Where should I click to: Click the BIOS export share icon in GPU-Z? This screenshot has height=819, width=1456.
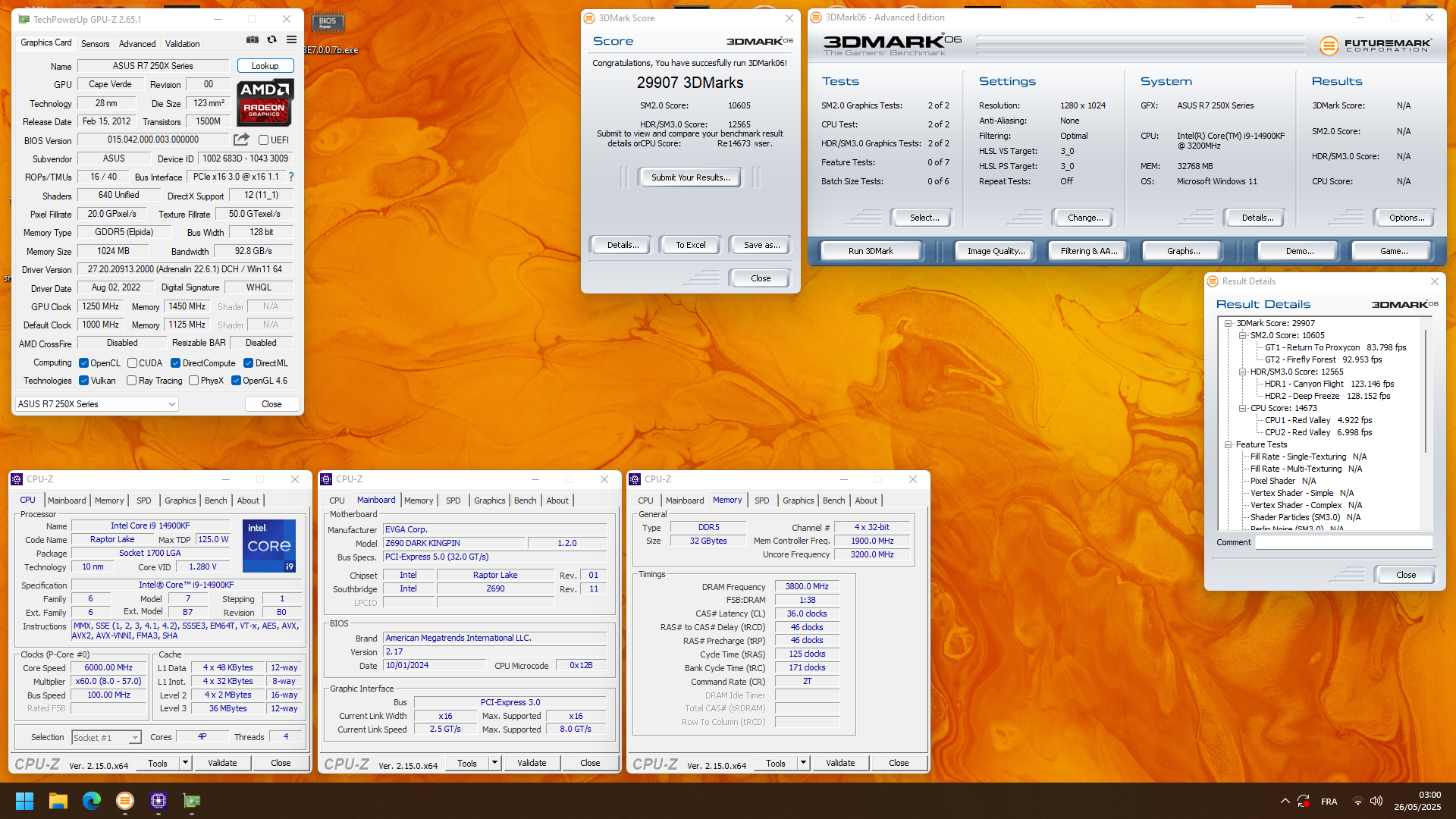pos(241,140)
